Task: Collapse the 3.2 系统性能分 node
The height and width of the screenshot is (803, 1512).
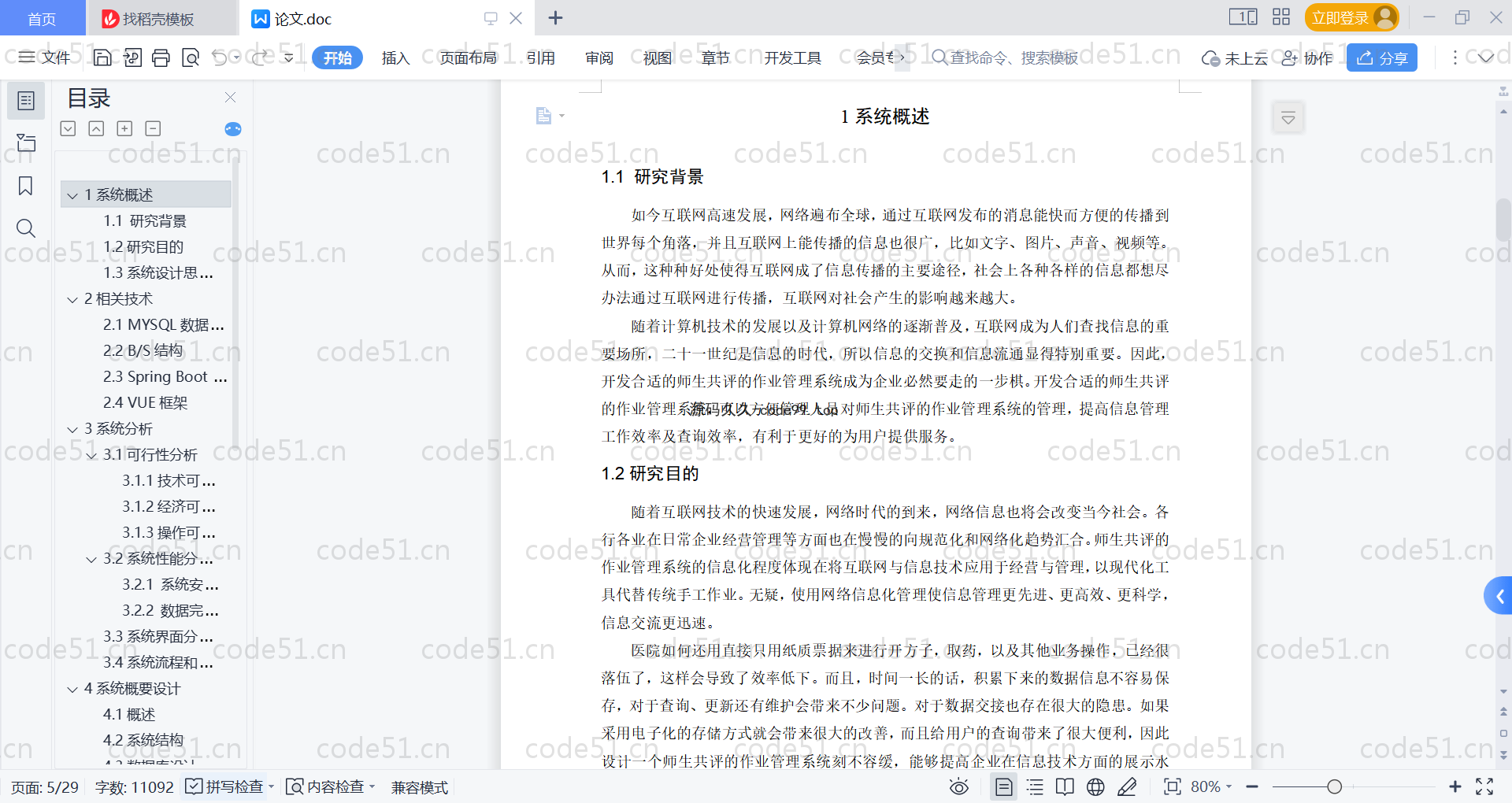Action: coord(91,559)
